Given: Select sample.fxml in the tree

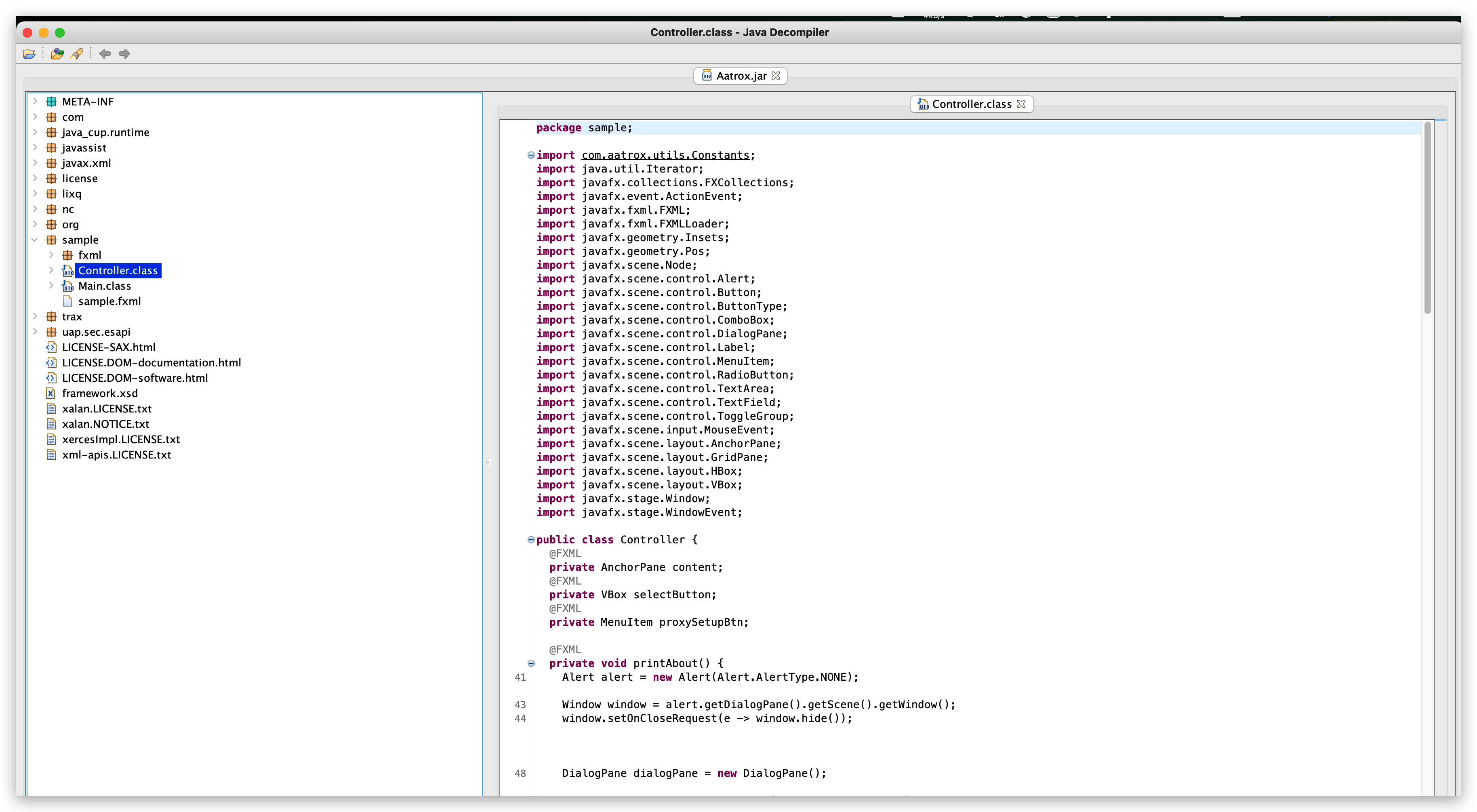Looking at the screenshot, I should coord(109,301).
